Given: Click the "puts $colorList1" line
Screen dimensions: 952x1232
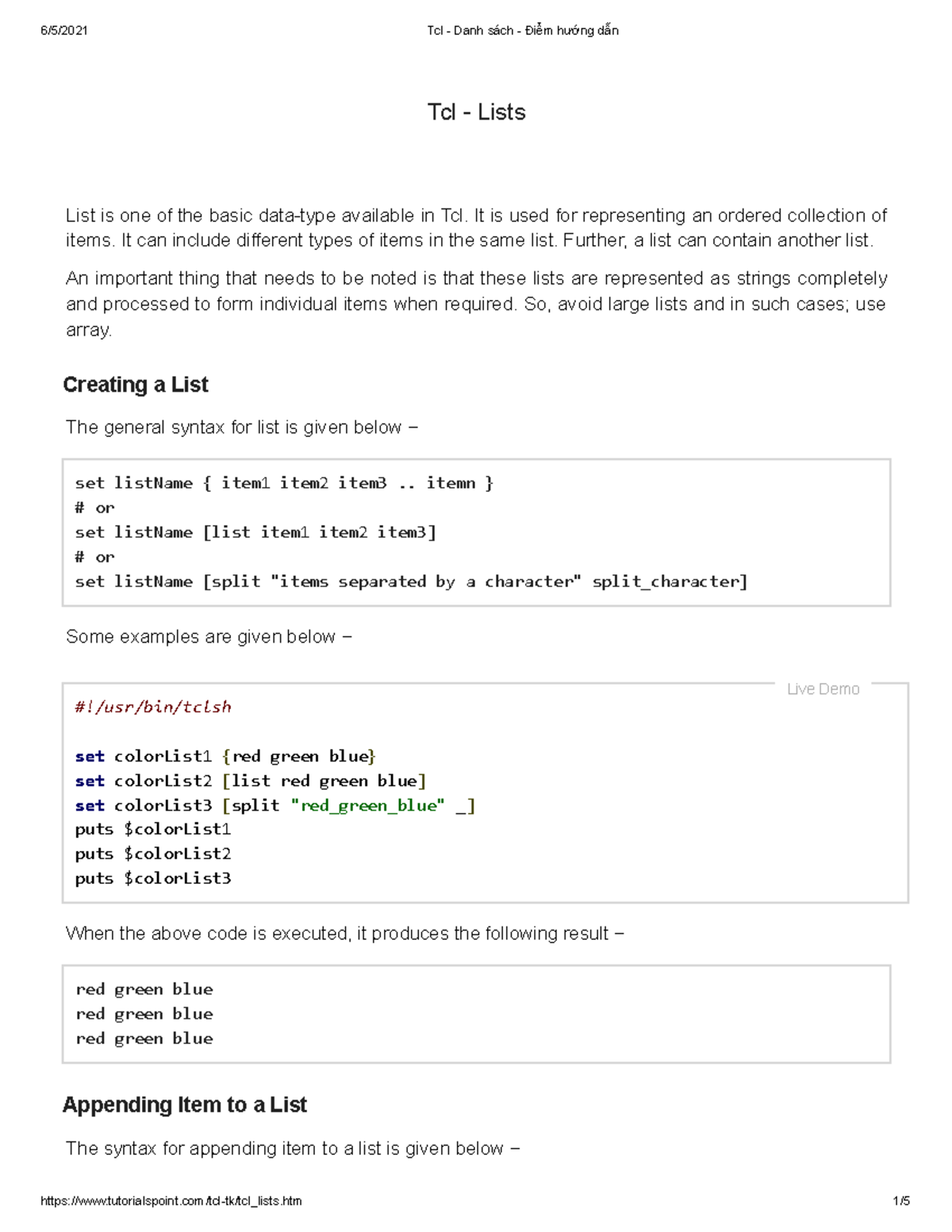Looking at the screenshot, I should [153, 829].
